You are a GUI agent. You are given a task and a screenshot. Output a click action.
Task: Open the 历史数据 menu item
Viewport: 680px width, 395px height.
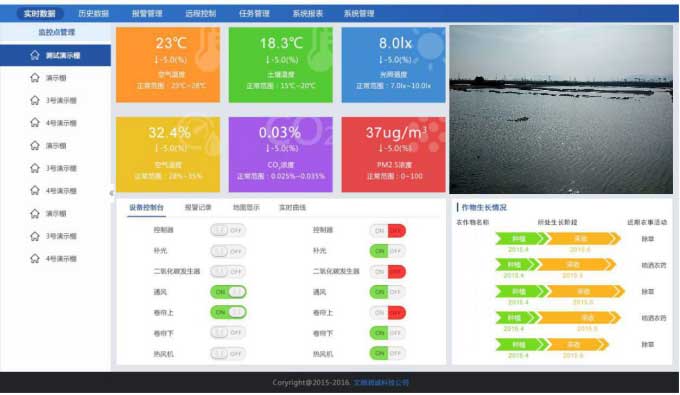93,13
